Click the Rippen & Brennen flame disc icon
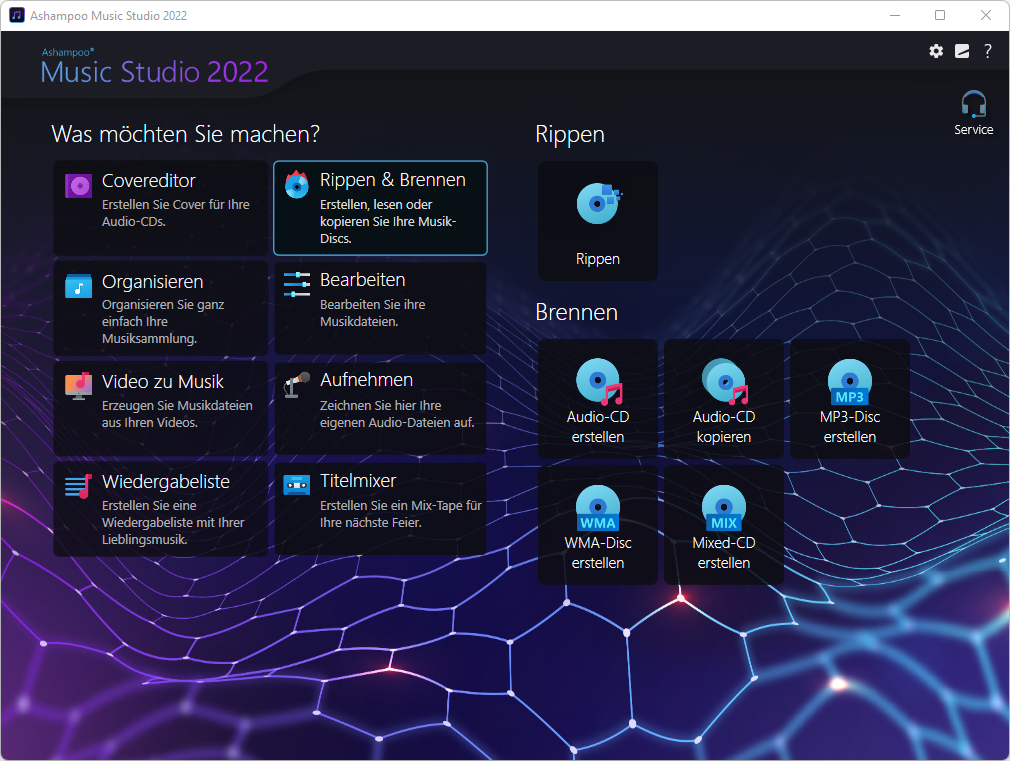 (297, 185)
